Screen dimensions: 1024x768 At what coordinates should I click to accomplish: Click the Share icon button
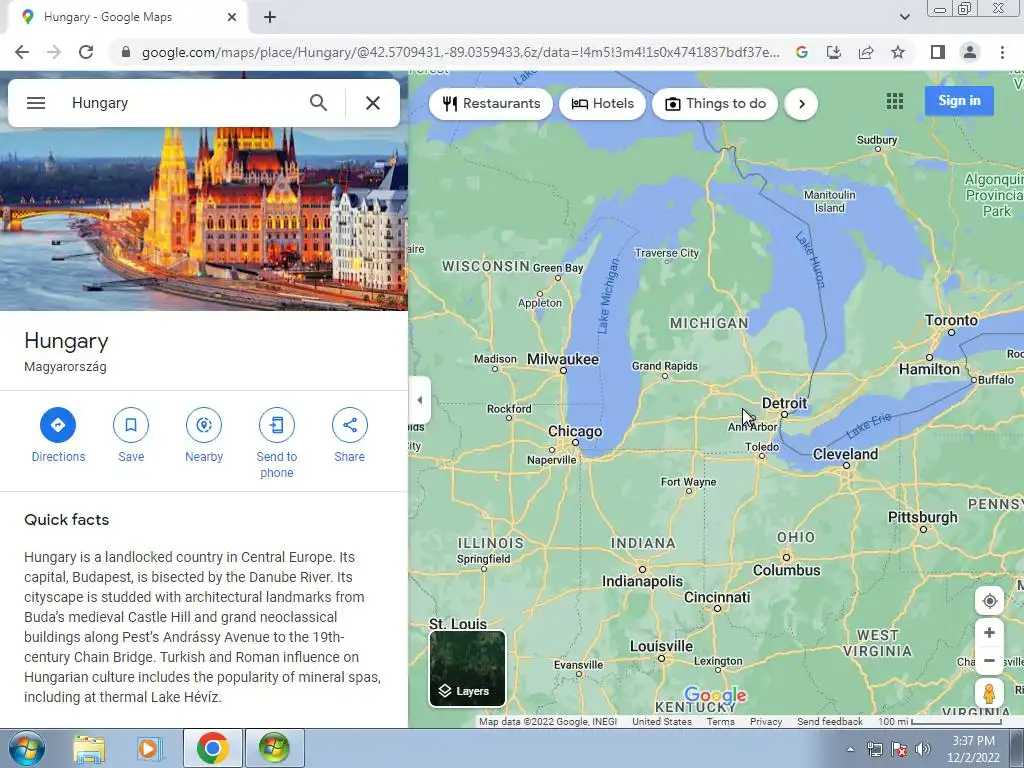point(349,425)
